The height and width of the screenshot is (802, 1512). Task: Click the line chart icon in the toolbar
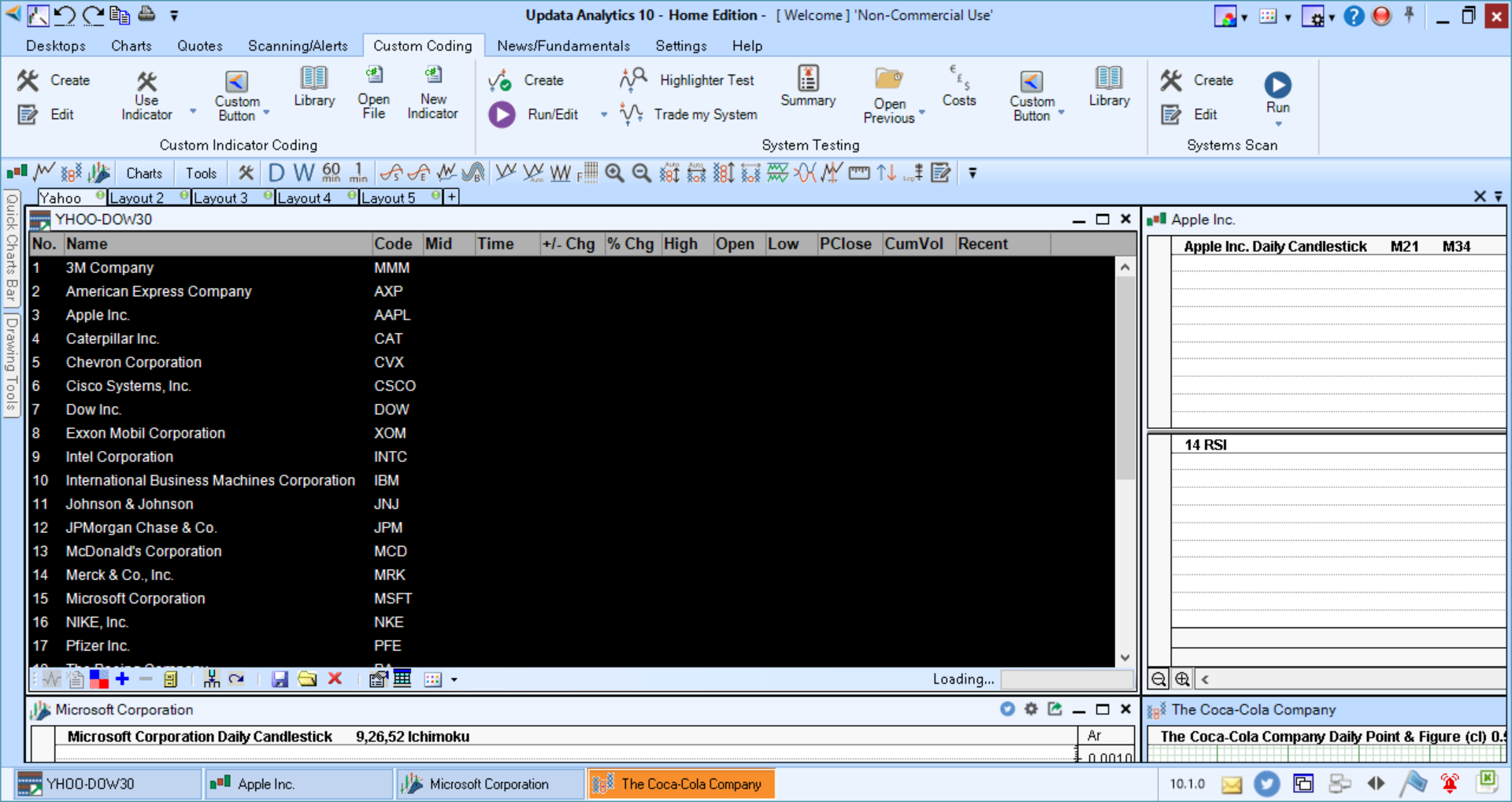[x=44, y=172]
